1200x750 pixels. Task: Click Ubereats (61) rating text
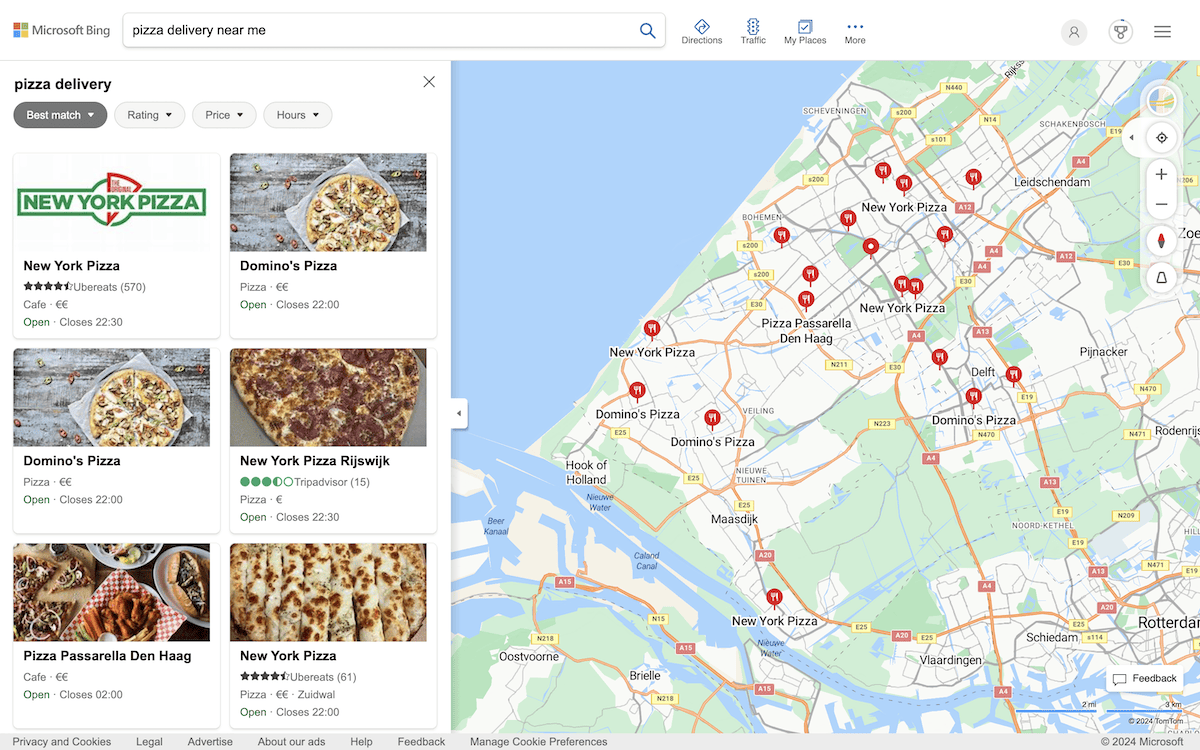pyautogui.click(x=323, y=677)
